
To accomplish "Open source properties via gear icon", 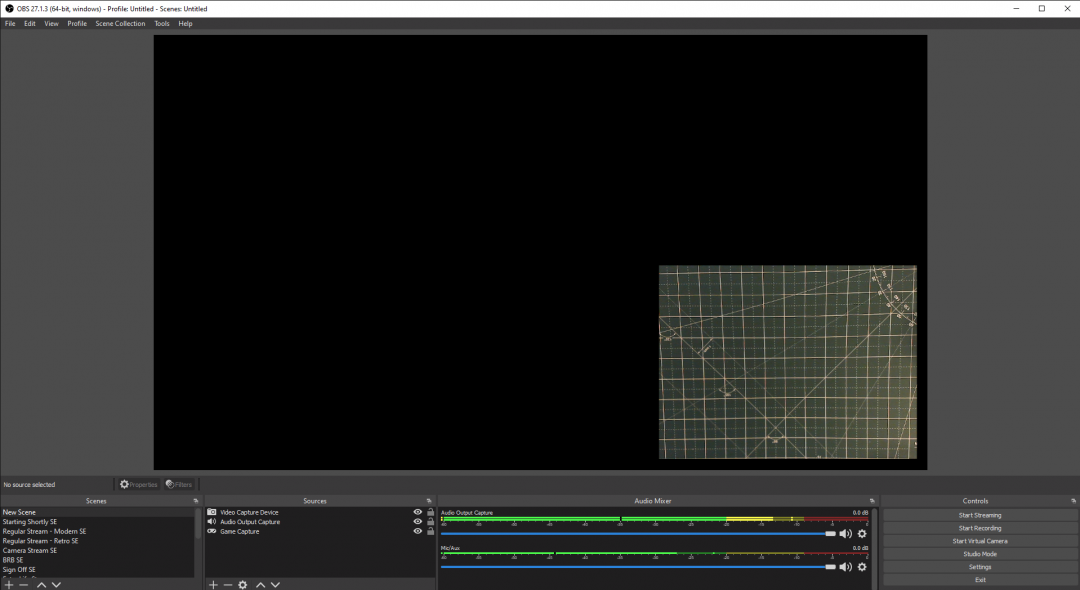I will (x=242, y=585).
